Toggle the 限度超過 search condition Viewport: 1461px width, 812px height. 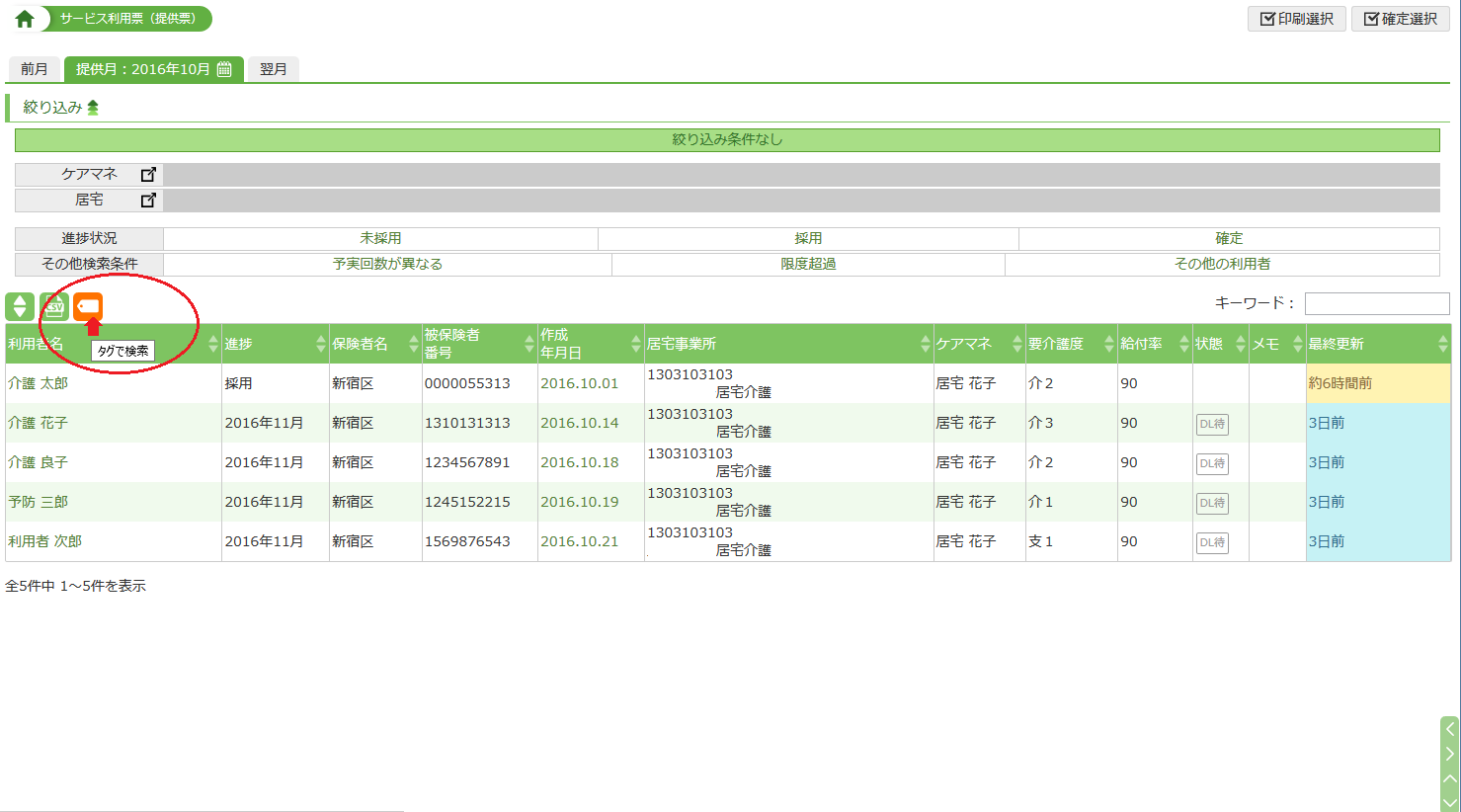tap(808, 265)
